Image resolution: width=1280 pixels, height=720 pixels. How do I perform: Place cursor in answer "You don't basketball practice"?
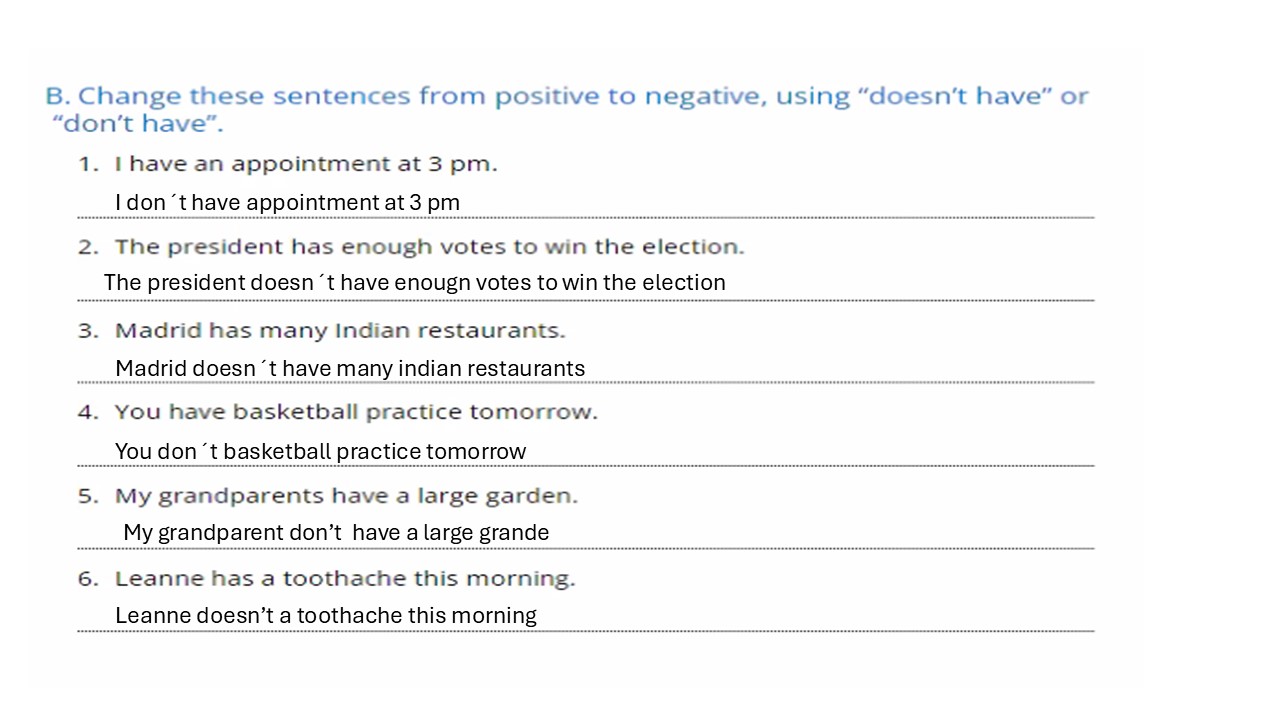[320, 452]
